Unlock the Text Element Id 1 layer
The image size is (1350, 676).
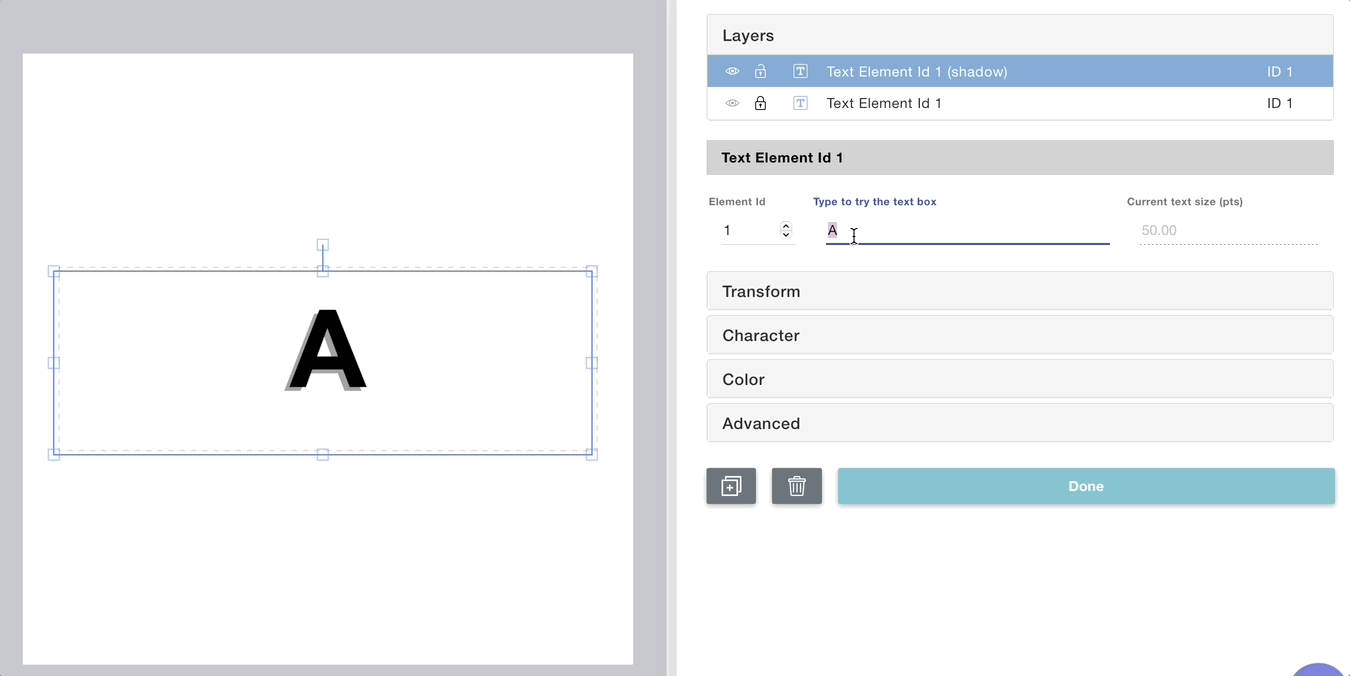click(x=760, y=104)
